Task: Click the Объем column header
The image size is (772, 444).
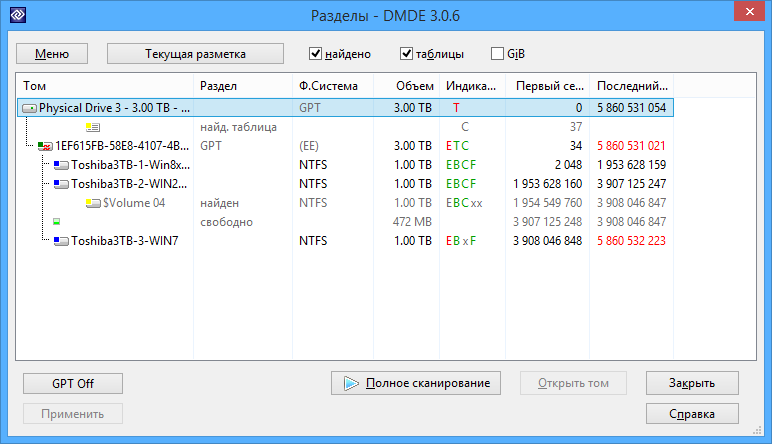Action: coord(406,86)
